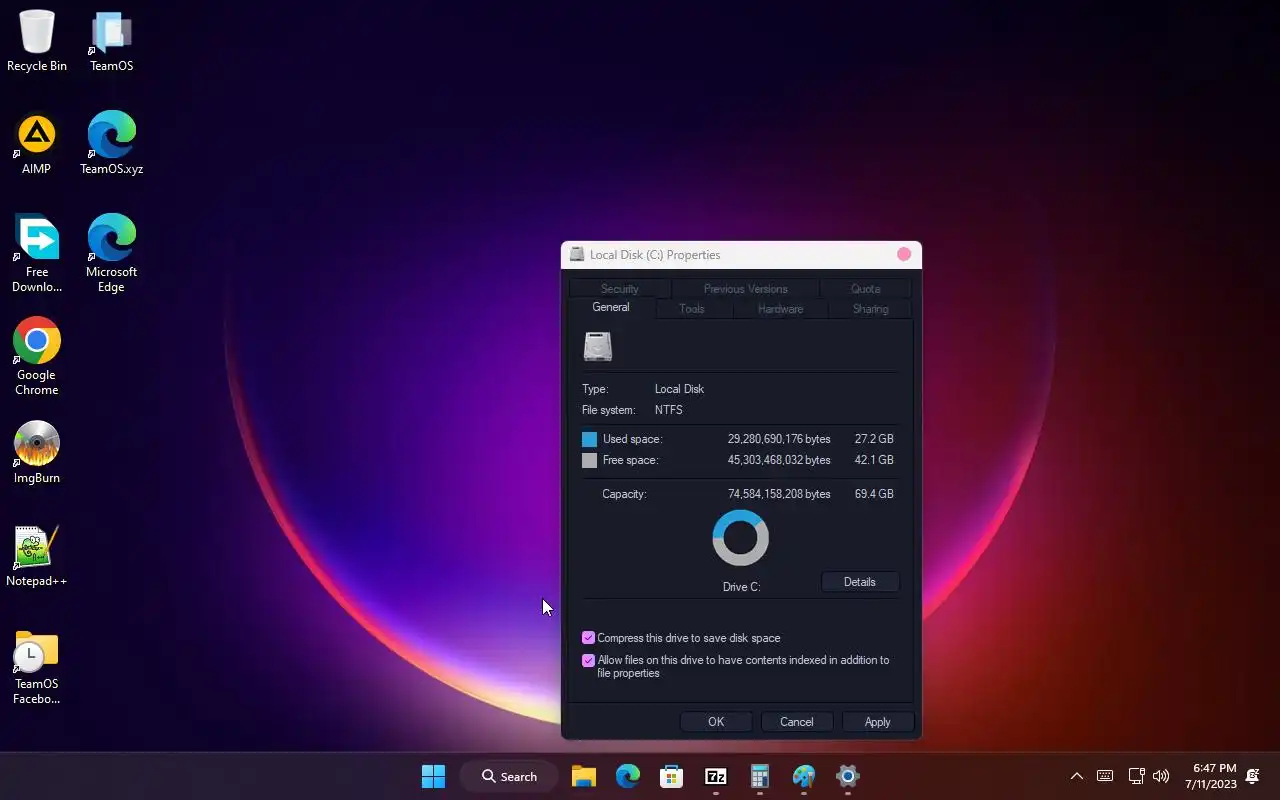Click the 29,280,690,176 bytes used value
This screenshot has width=1280, height=800.
click(x=779, y=439)
